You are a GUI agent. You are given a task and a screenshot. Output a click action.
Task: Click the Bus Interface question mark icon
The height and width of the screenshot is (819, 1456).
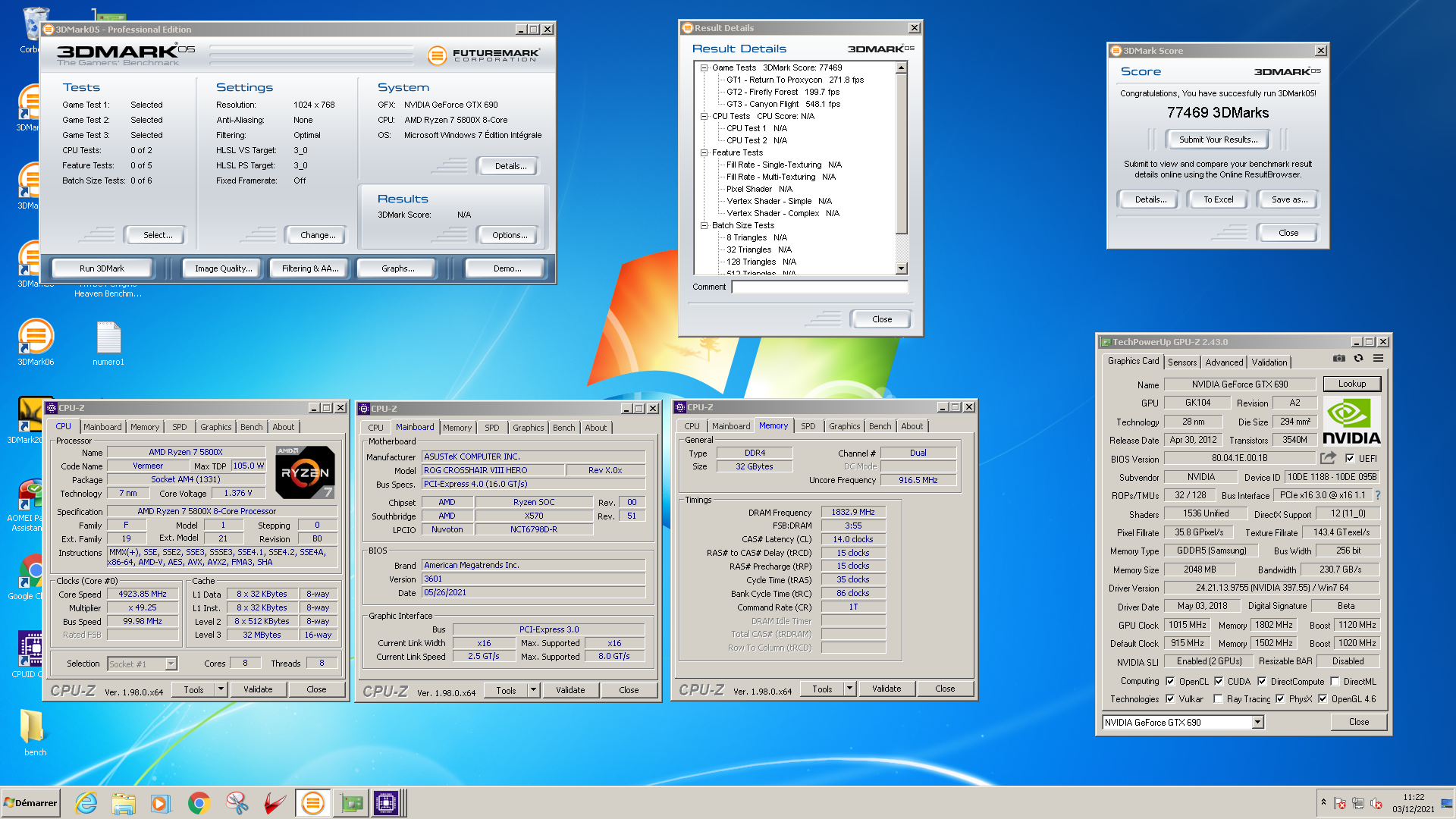[x=1378, y=495]
